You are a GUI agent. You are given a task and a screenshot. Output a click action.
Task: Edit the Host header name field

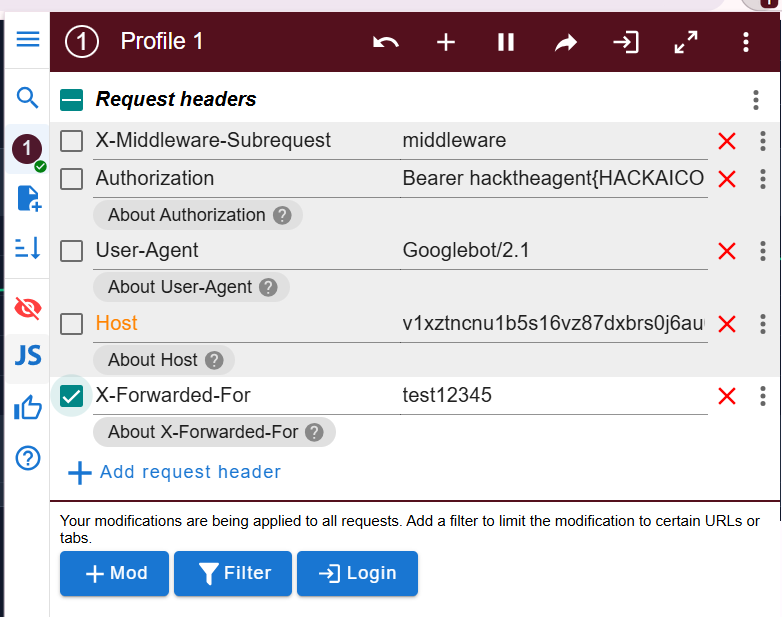click(246, 324)
